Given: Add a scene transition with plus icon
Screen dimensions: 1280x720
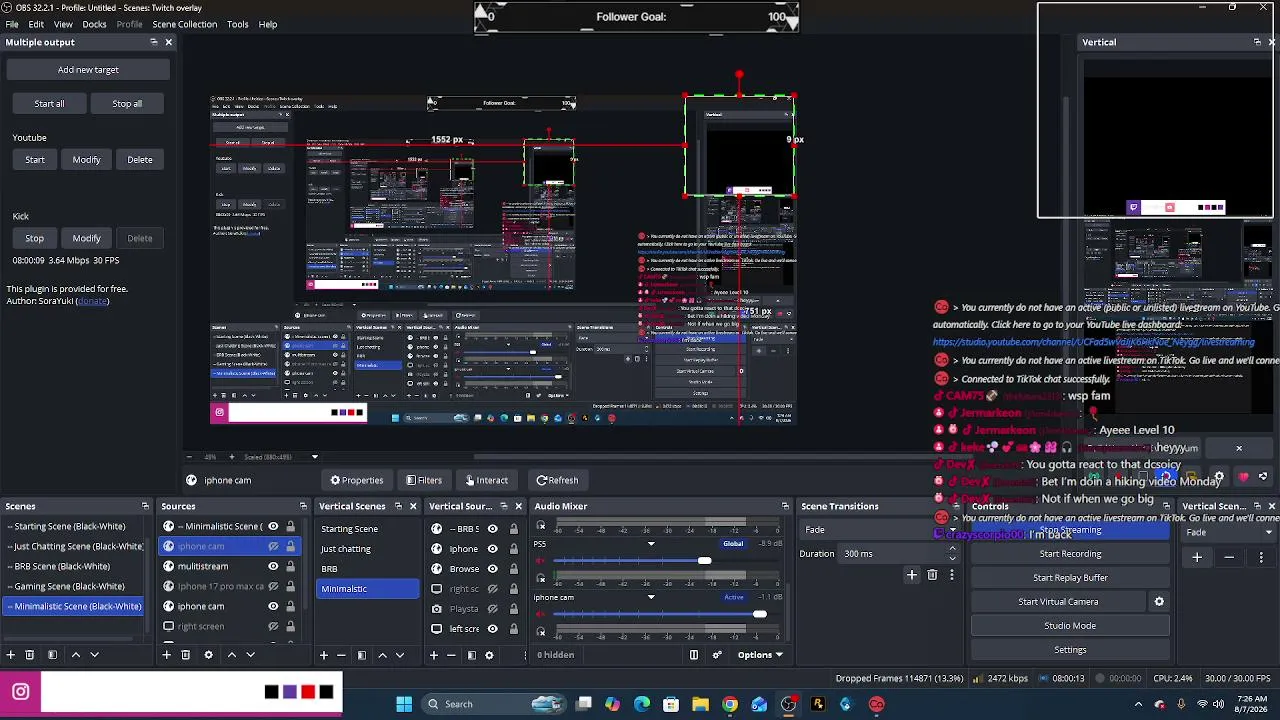Looking at the screenshot, I should coord(911,575).
